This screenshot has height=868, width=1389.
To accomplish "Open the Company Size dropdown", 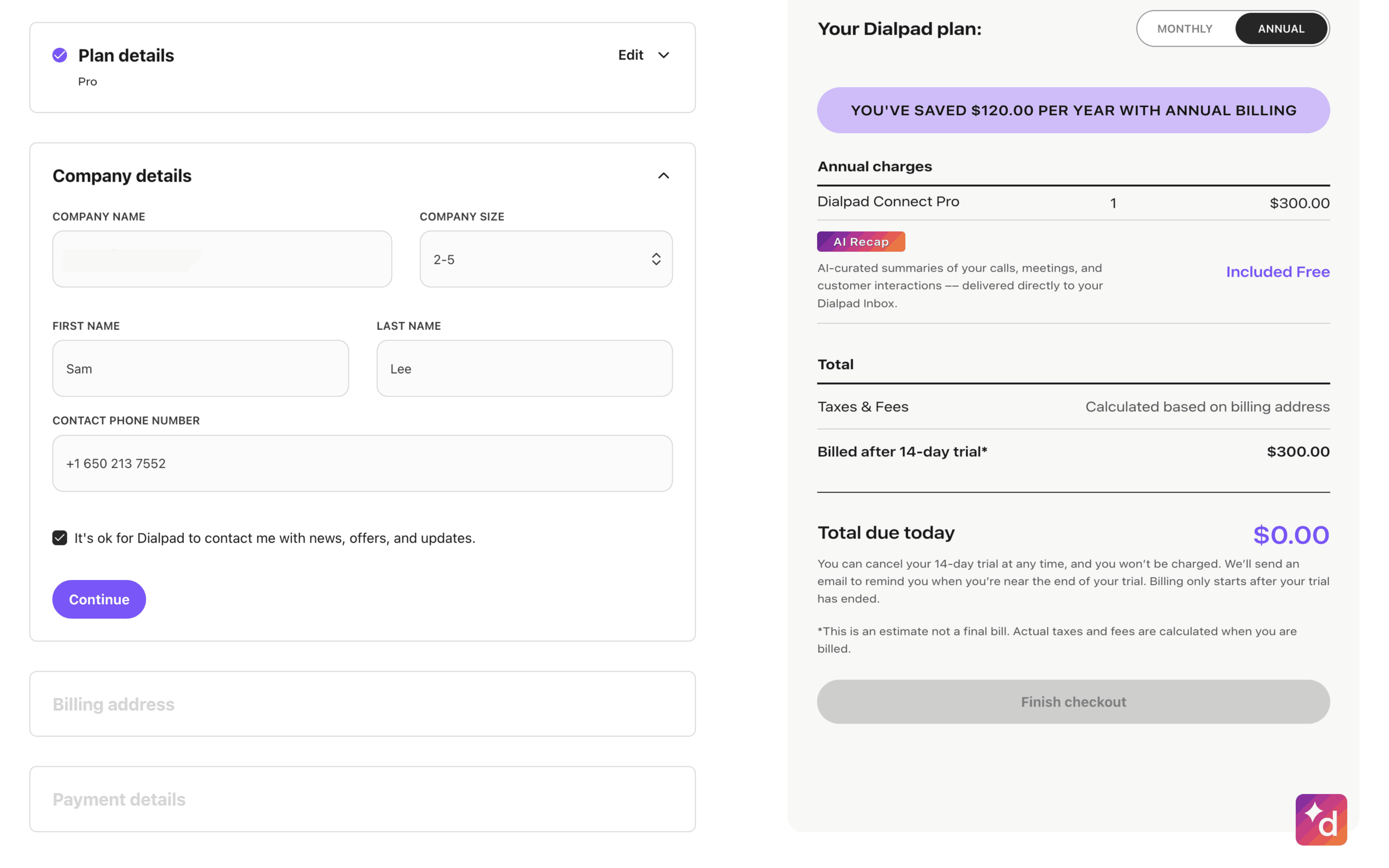I will 545,259.
